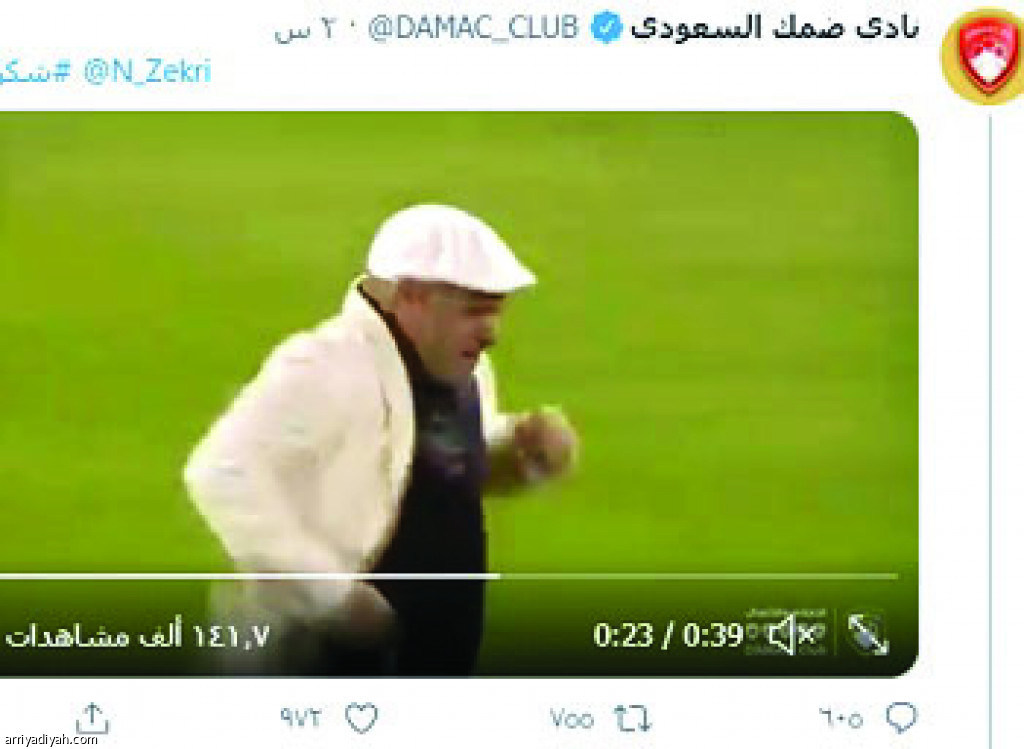Click the blue hashtag beside @N_Zekri

click(x=34, y=72)
